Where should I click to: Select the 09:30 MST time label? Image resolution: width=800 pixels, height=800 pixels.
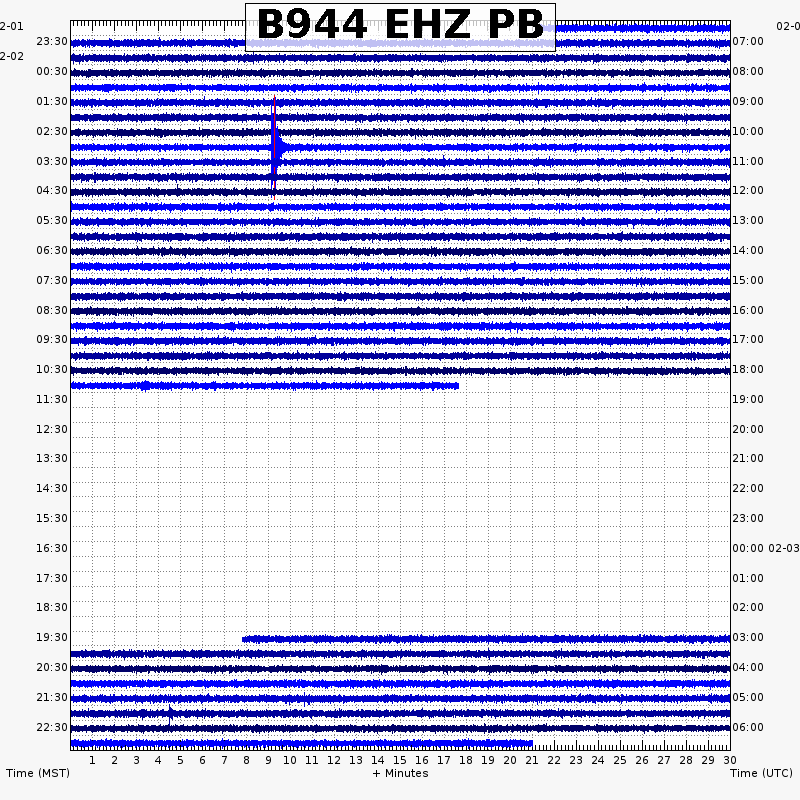[52, 339]
